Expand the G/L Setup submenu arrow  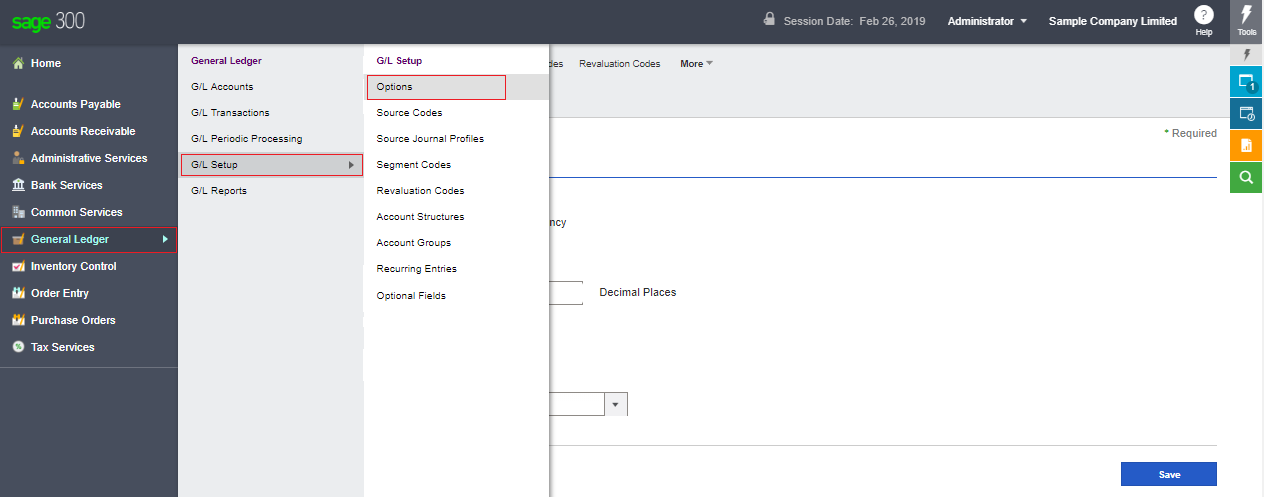351,165
